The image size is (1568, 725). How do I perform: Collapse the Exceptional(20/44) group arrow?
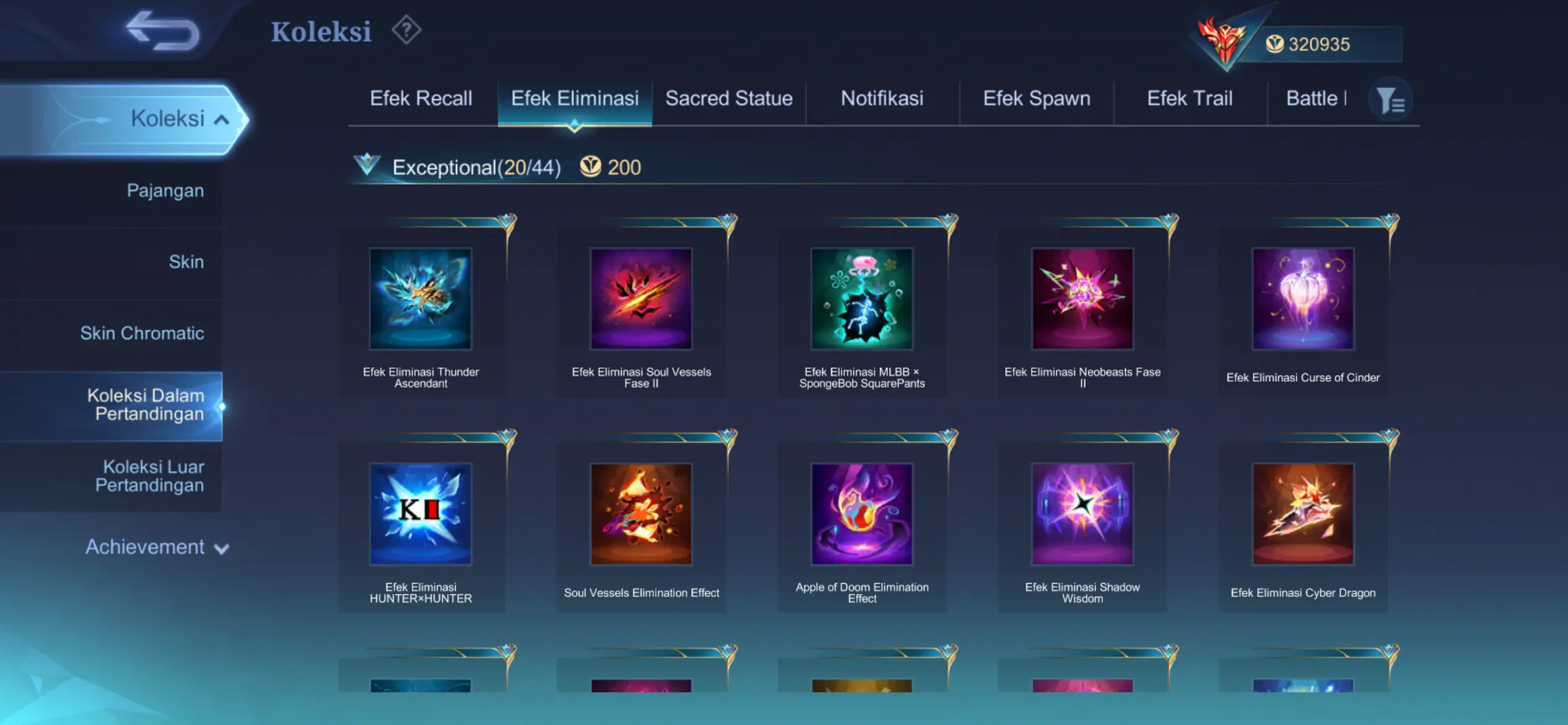(x=367, y=165)
